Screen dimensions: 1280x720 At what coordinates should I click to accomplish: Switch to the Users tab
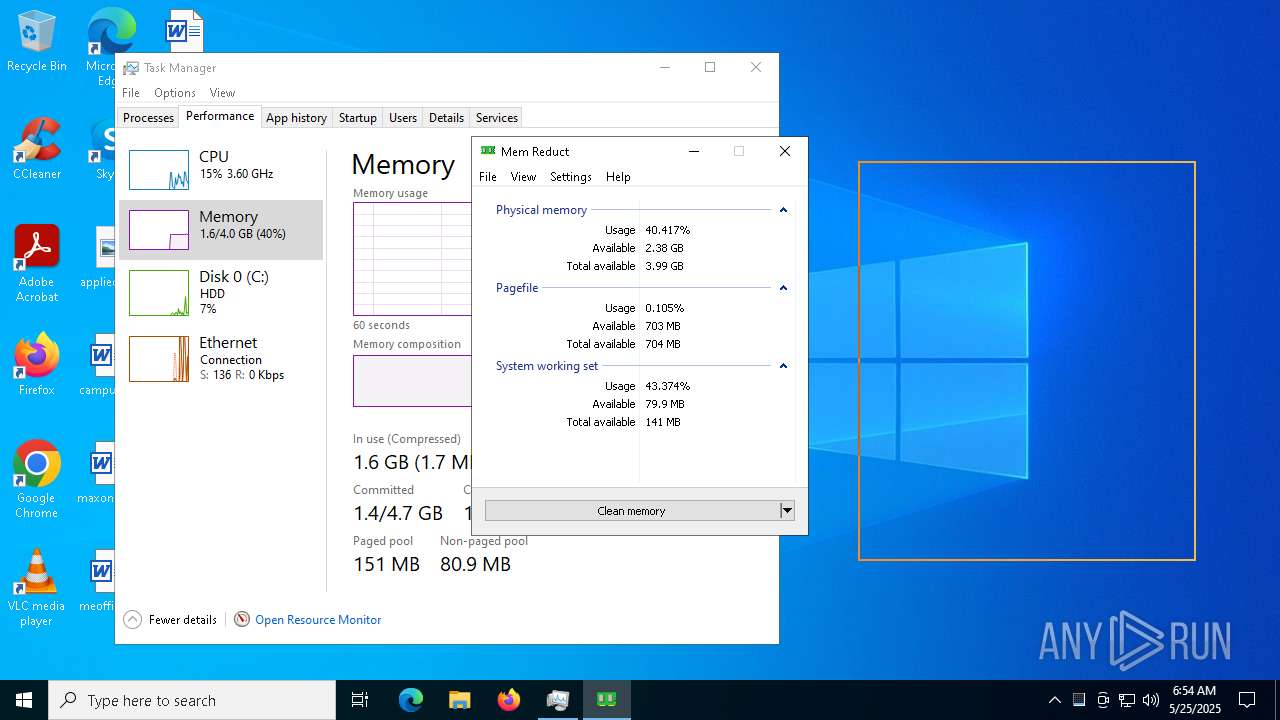(x=403, y=118)
